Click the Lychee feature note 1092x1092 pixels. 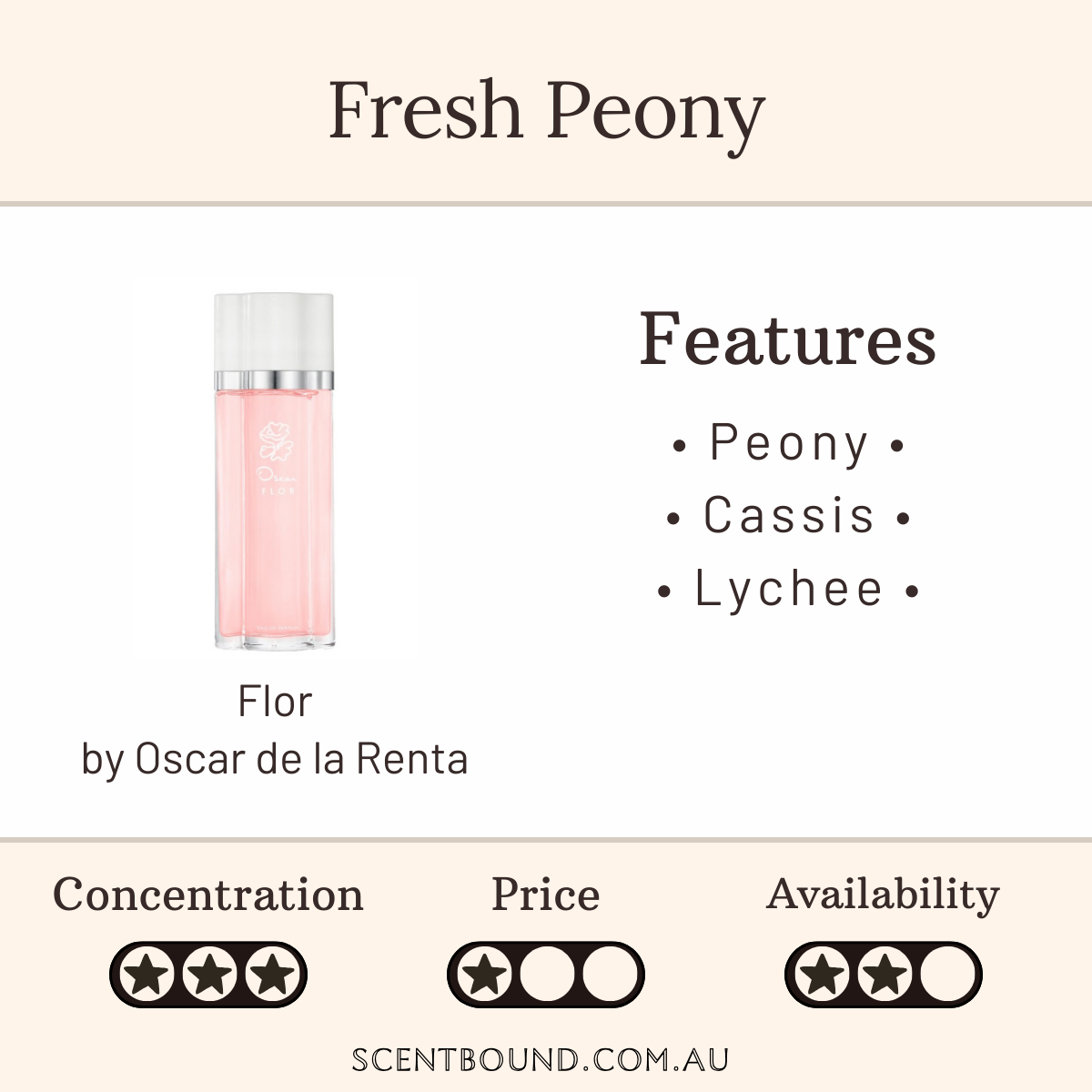click(788, 590)
